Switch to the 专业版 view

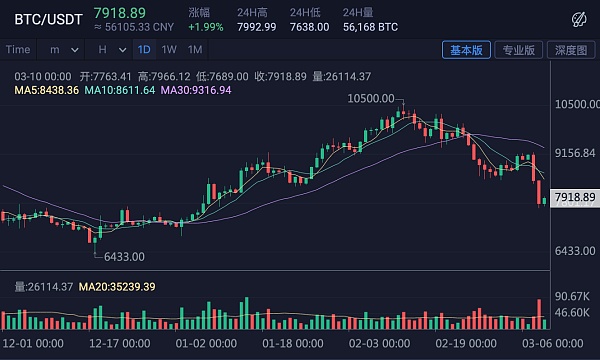[x=518, y=50]
